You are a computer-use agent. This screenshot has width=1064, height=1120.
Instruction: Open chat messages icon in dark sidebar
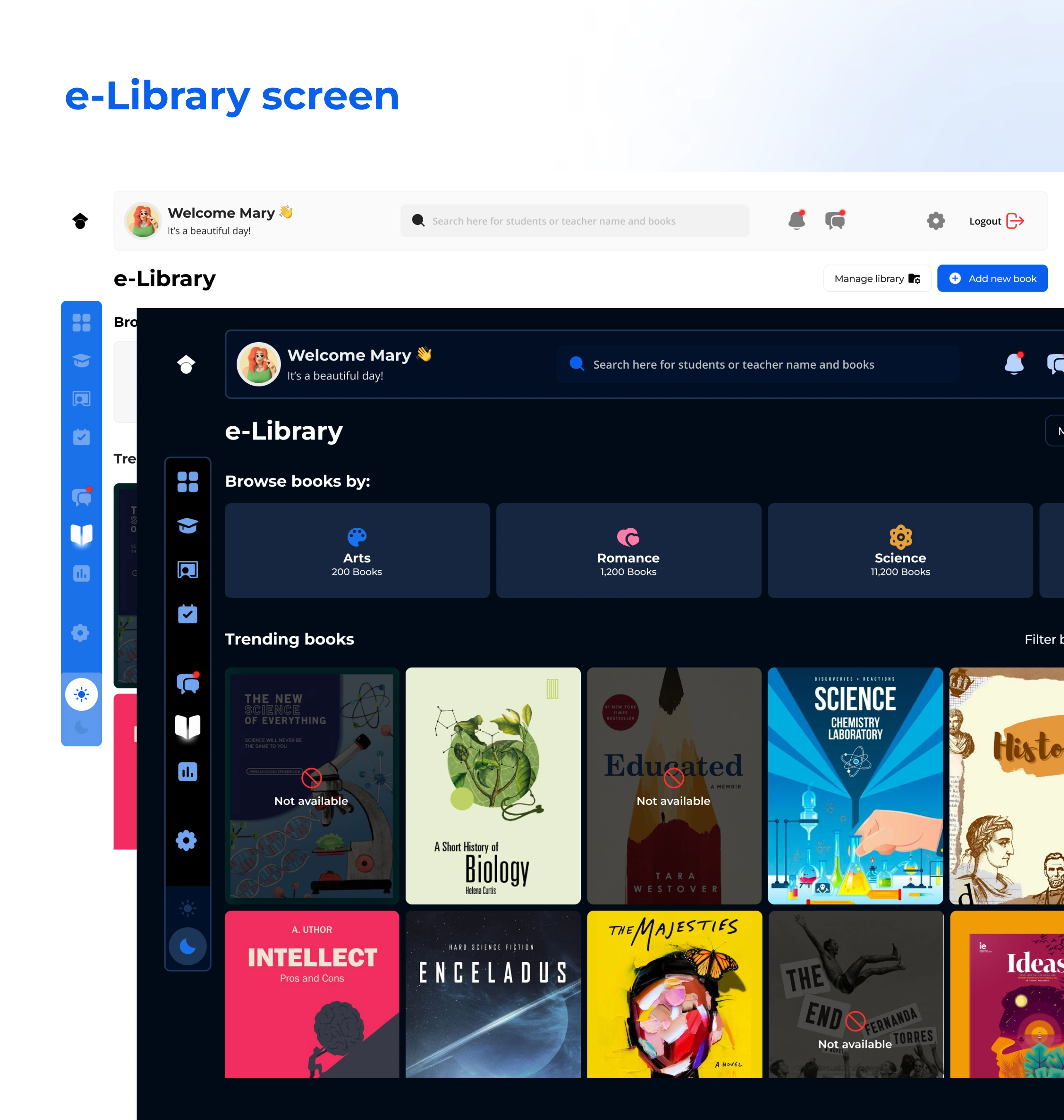tap(188, 684)
